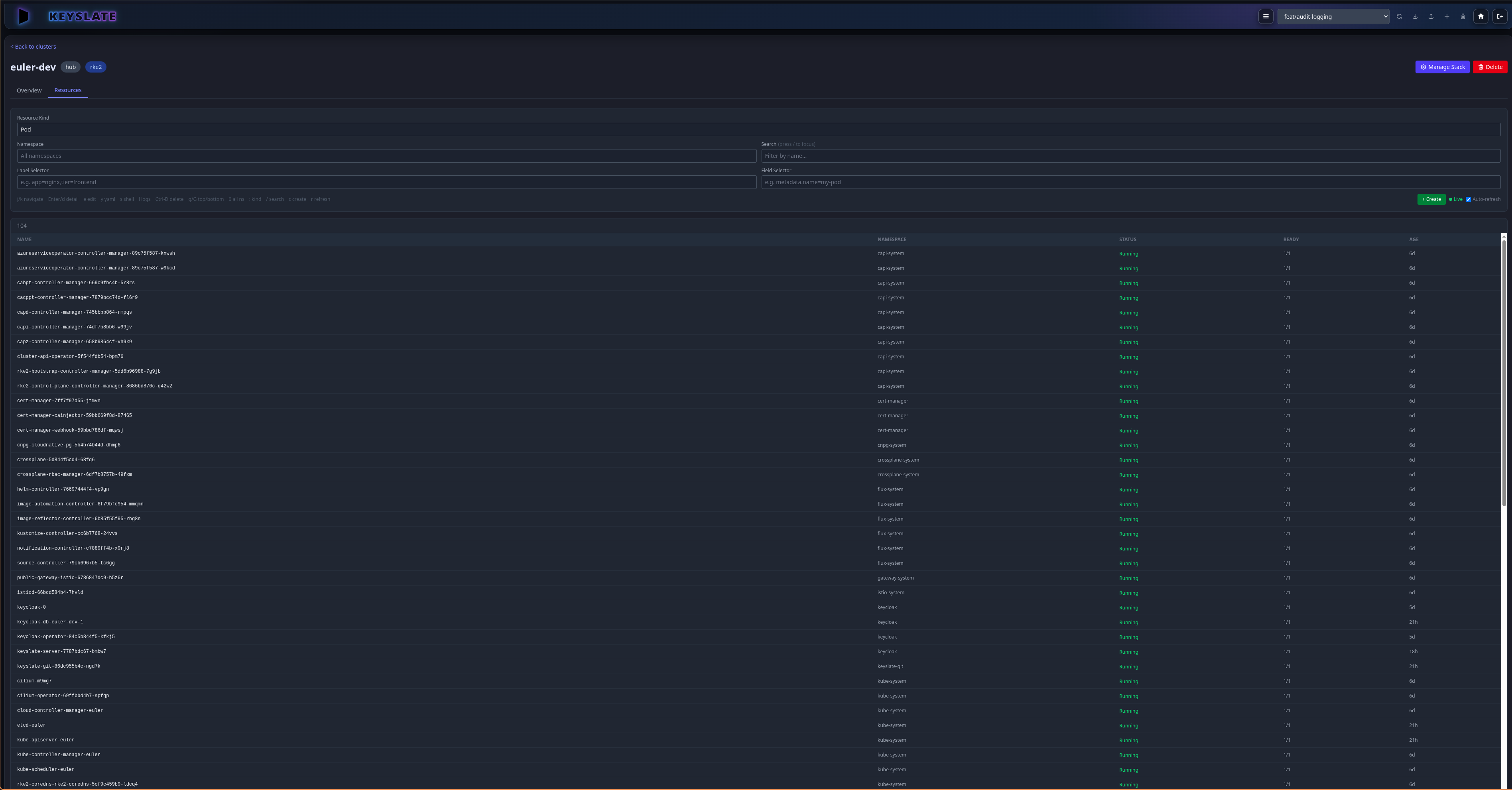The width and height of the screenshot is (1512, 790).
Task: Click the refresh branch icon
Action: point(1399,16)
